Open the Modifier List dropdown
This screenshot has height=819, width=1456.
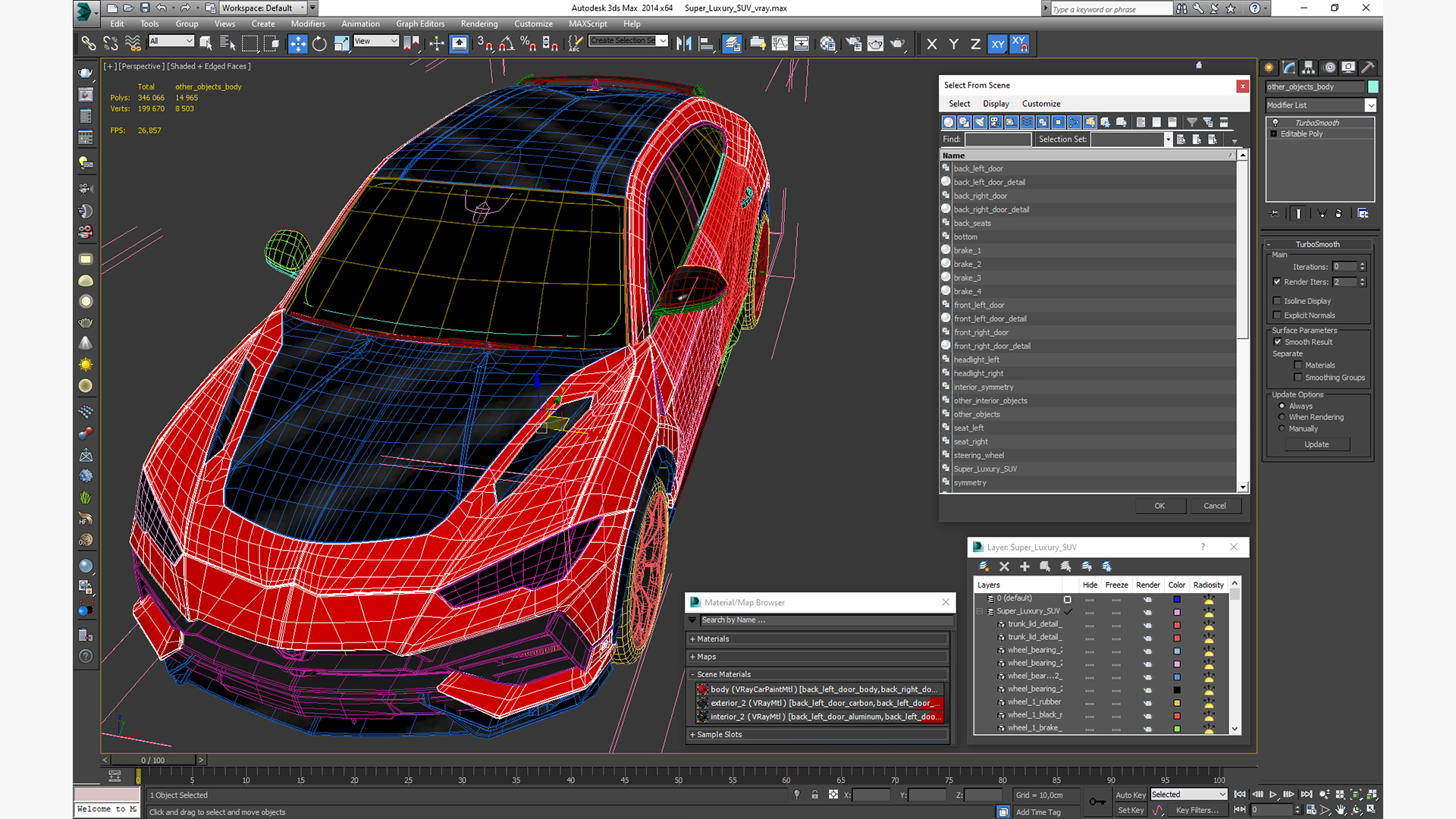(1320, 105)
